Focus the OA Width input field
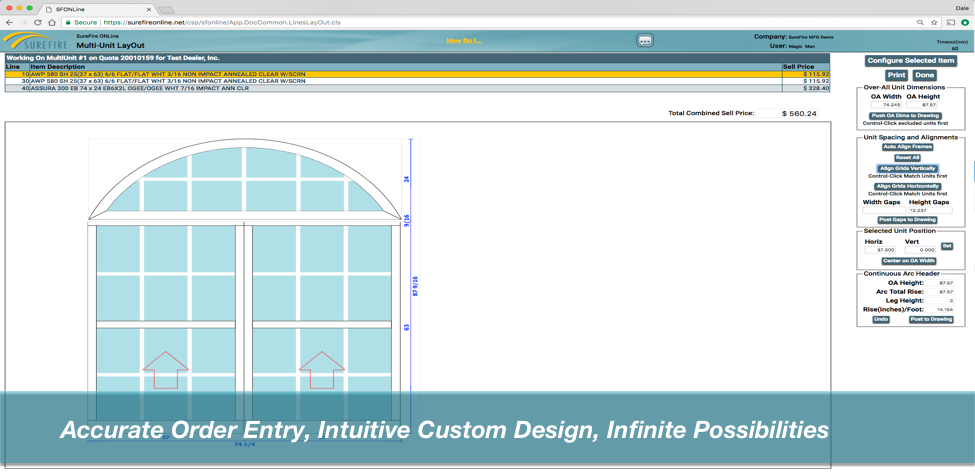975x475 pixels. [x=887, y=104]
